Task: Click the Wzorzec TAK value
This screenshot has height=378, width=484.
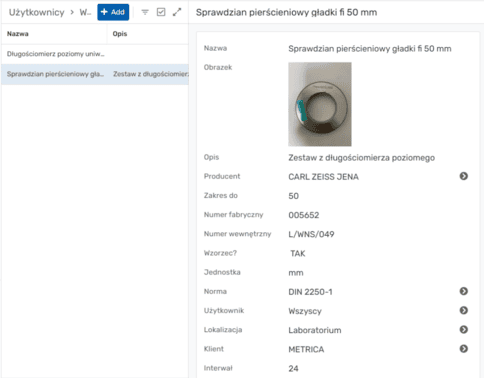Action: 298,254
